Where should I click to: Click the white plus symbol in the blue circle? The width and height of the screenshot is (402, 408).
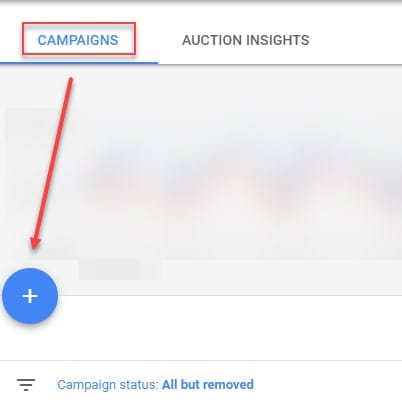(30, 296)
